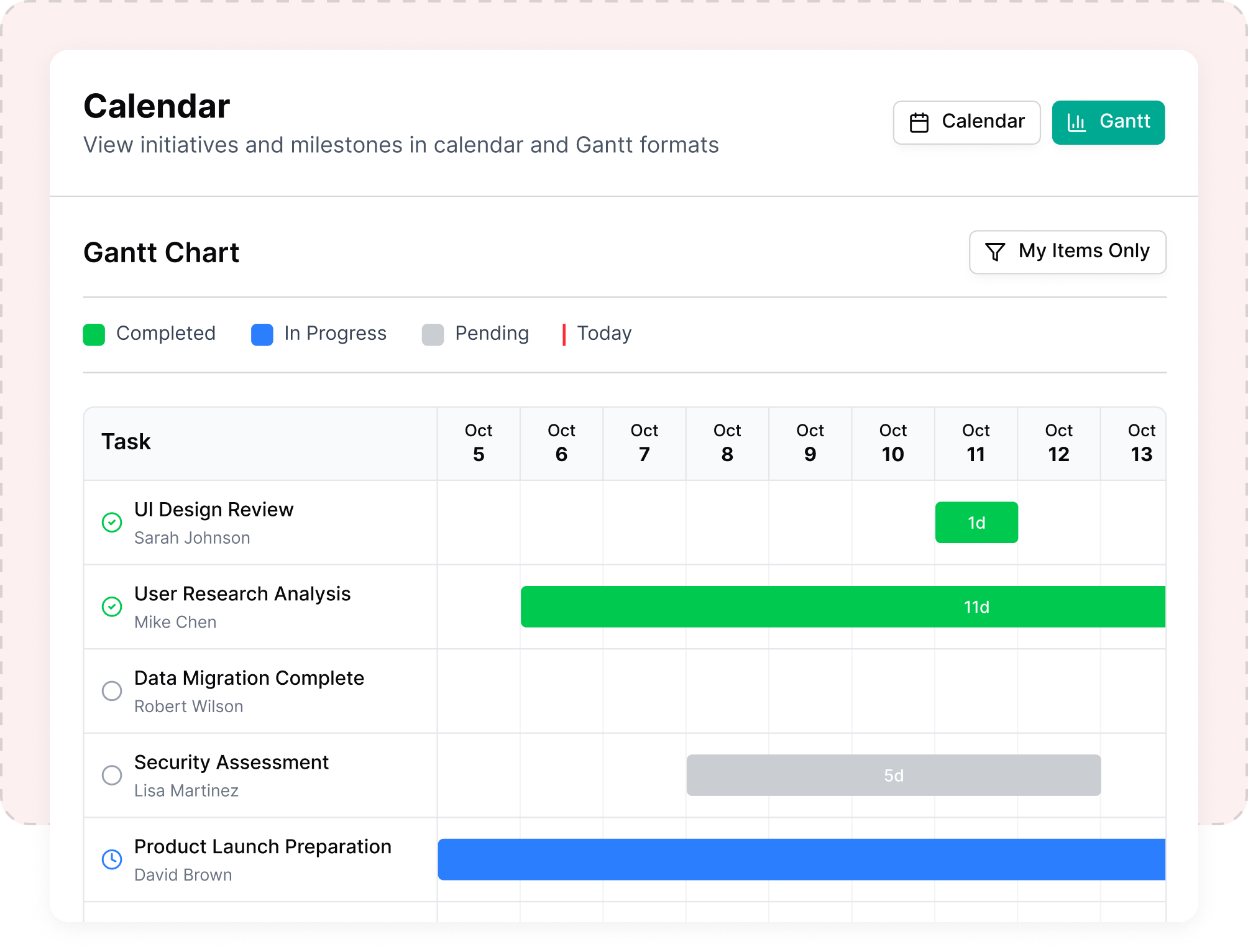Click the blue Product Launch Preparation bar
Viewport: 1248px width, 952px height.
801,859
